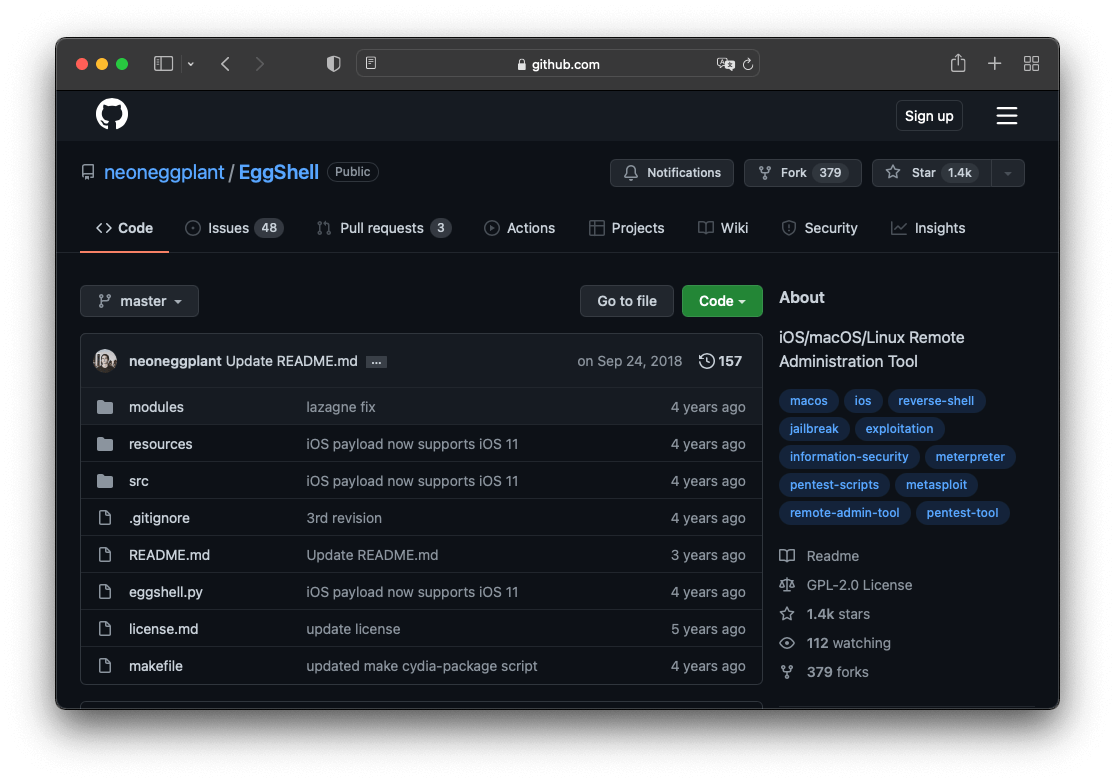Select the meterpreter topic tag

coord(970,457)
